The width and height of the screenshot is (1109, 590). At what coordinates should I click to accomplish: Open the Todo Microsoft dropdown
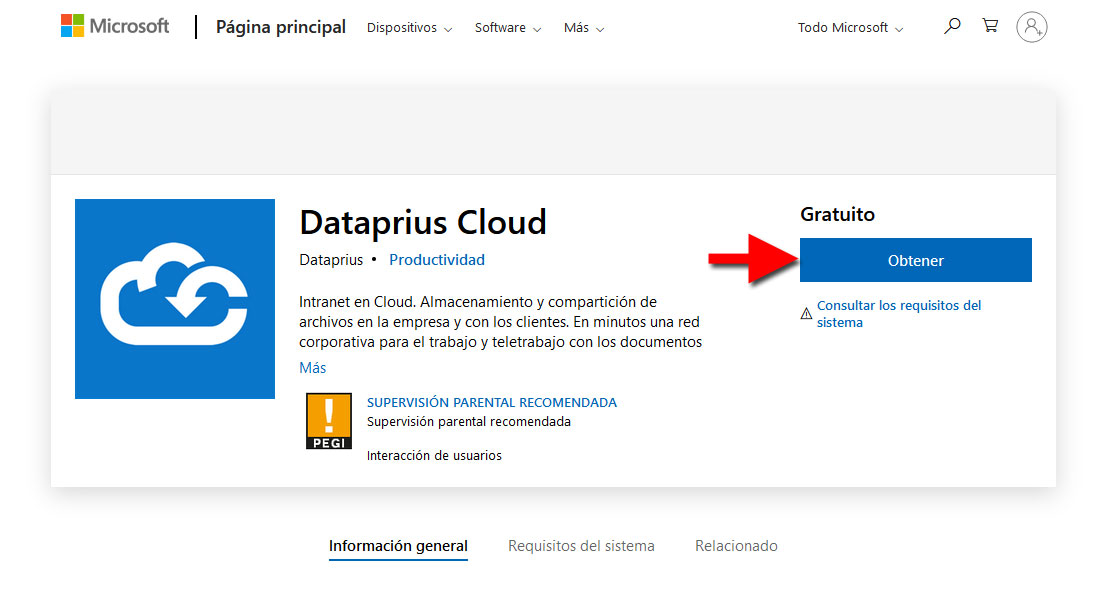click(851, 28)
